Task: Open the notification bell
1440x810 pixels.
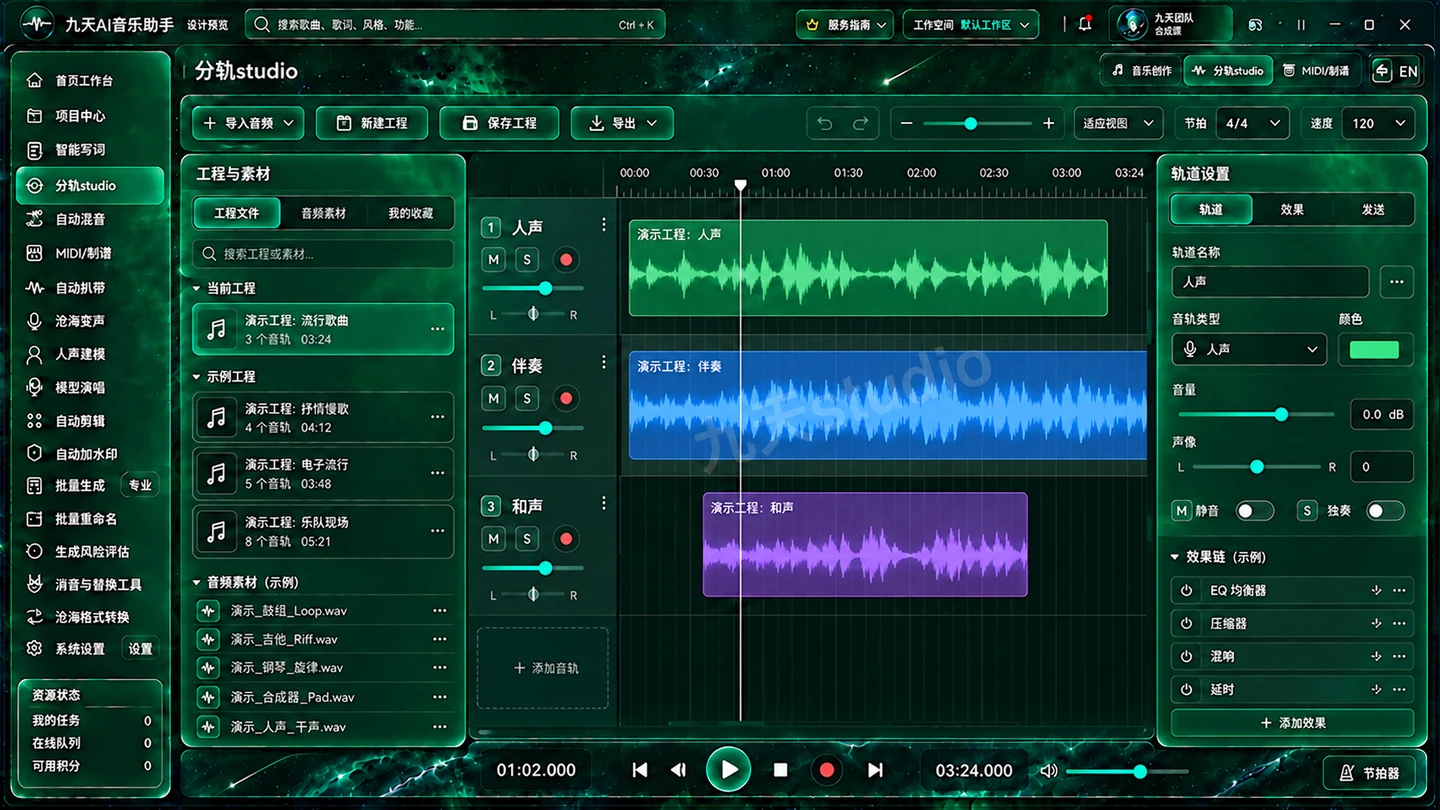Action: pyautogui.click(x=1085, y=24)
